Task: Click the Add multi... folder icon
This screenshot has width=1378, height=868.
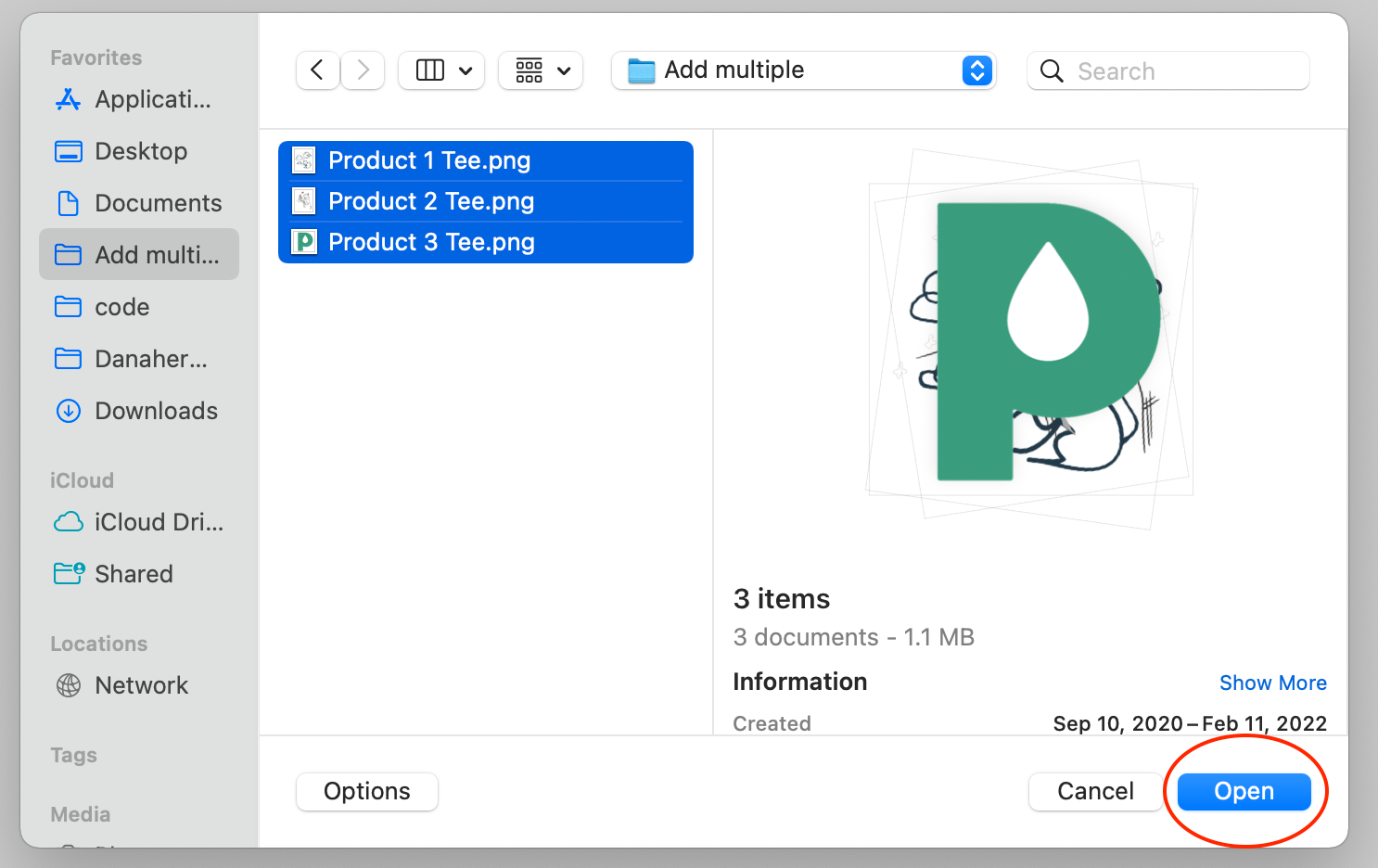Action: (x=68, y=255)
